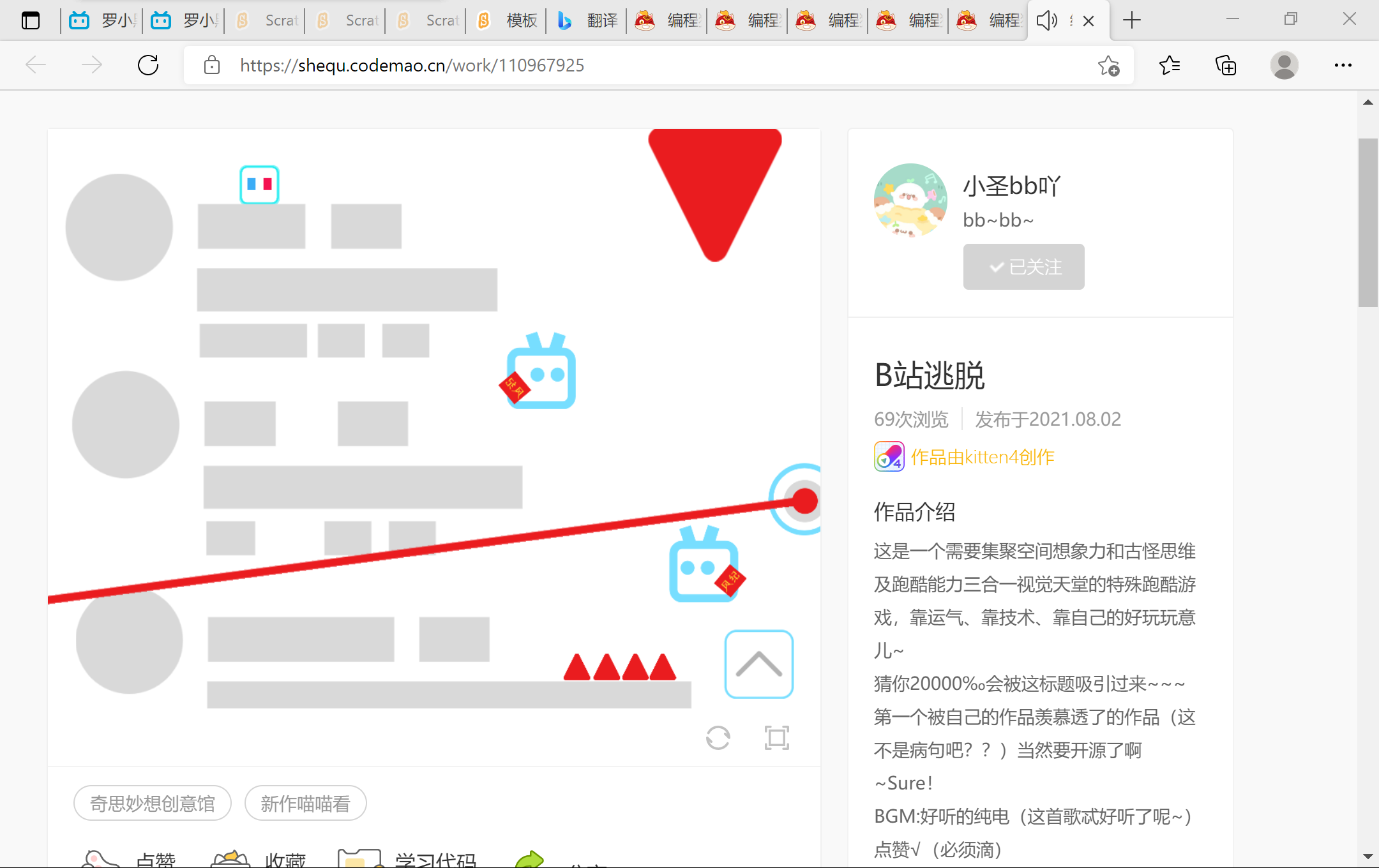Click the page scrollbar up arrow

pyautogui.click(x=1368, y=102)
